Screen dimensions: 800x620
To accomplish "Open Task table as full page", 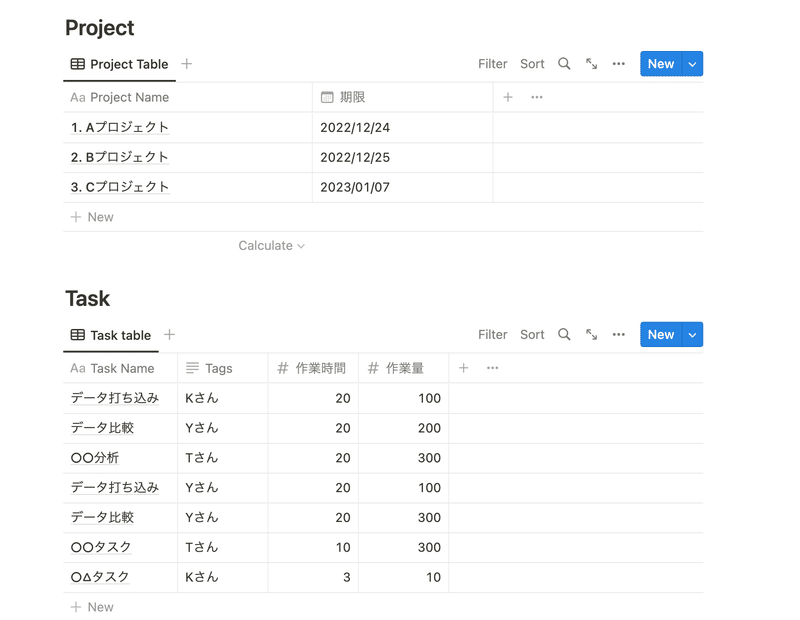I will click(x=591, y=335).
